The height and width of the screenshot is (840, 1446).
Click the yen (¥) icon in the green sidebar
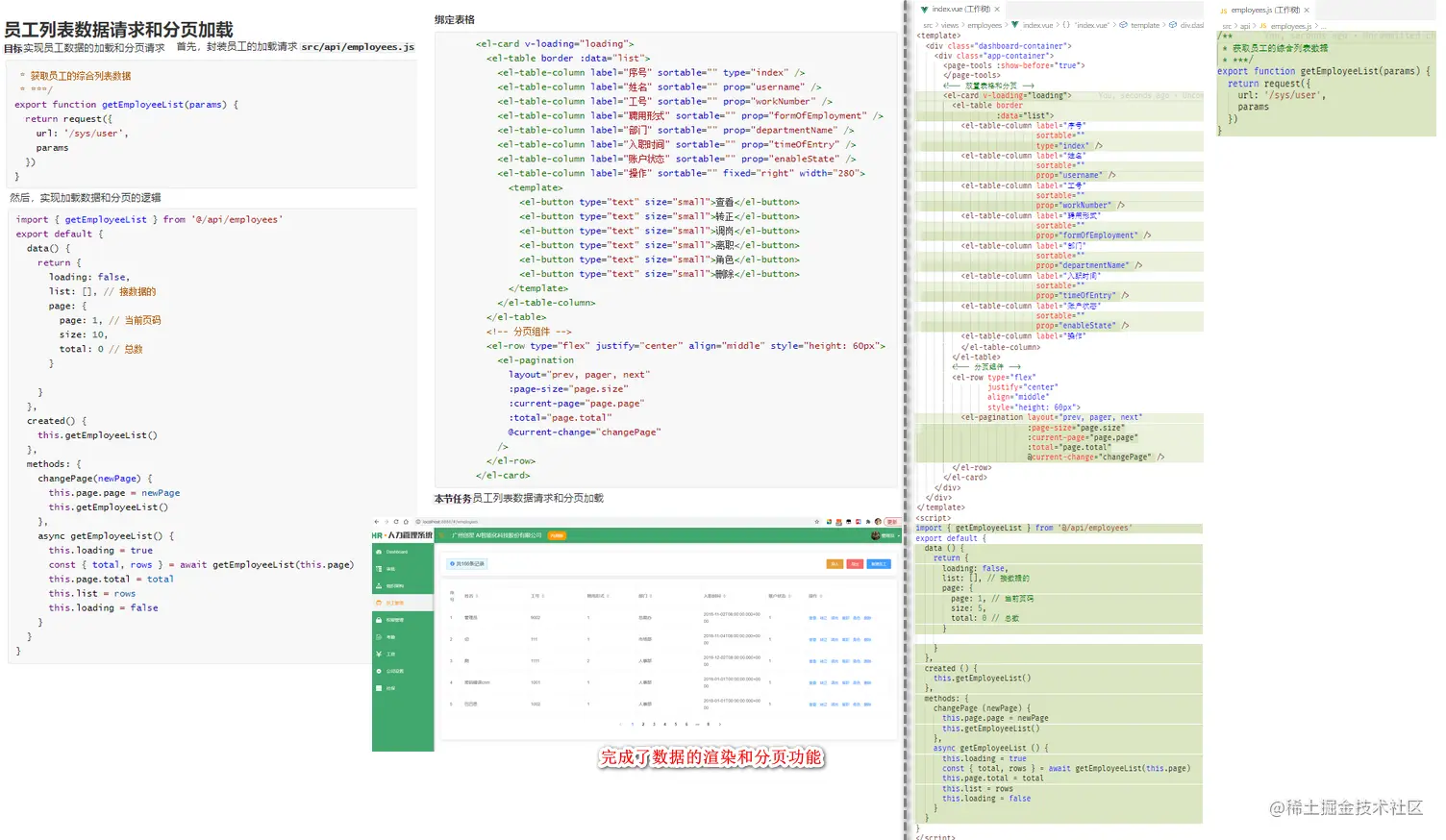[x=380, y=655]
